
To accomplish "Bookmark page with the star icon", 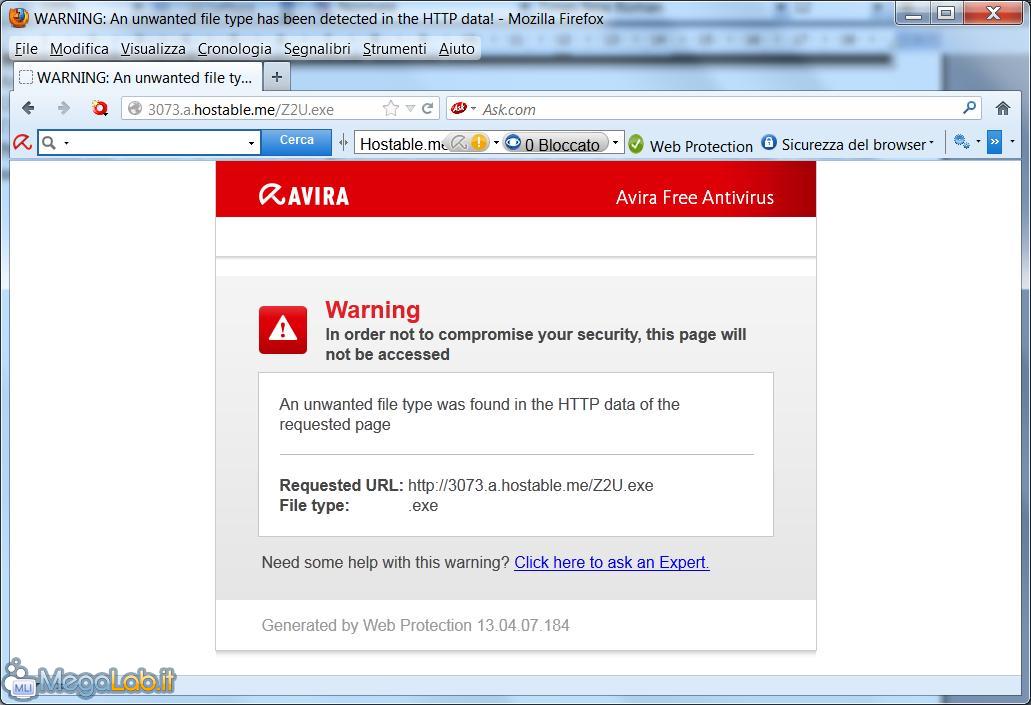I will 391,109.
